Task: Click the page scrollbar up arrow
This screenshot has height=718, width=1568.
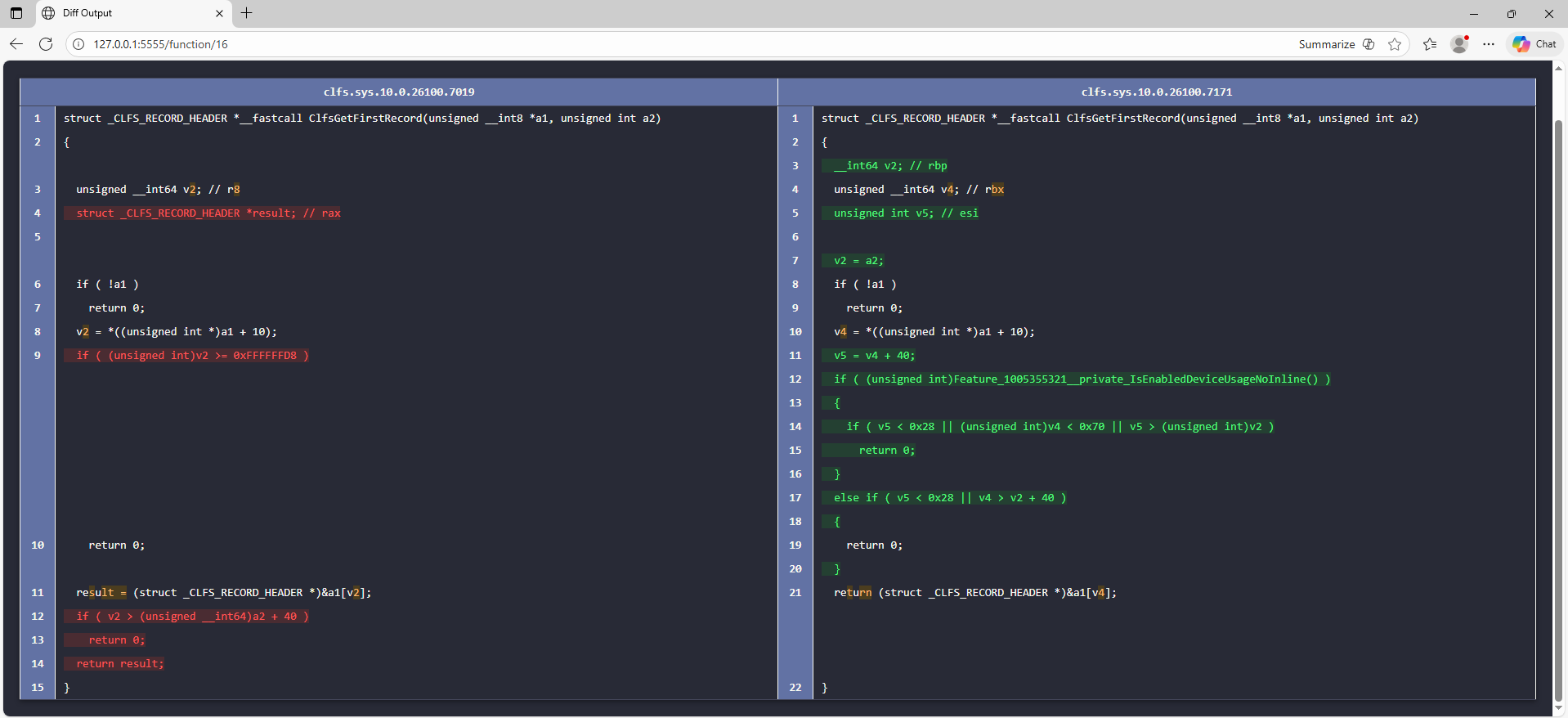Action: [1558, 69]
